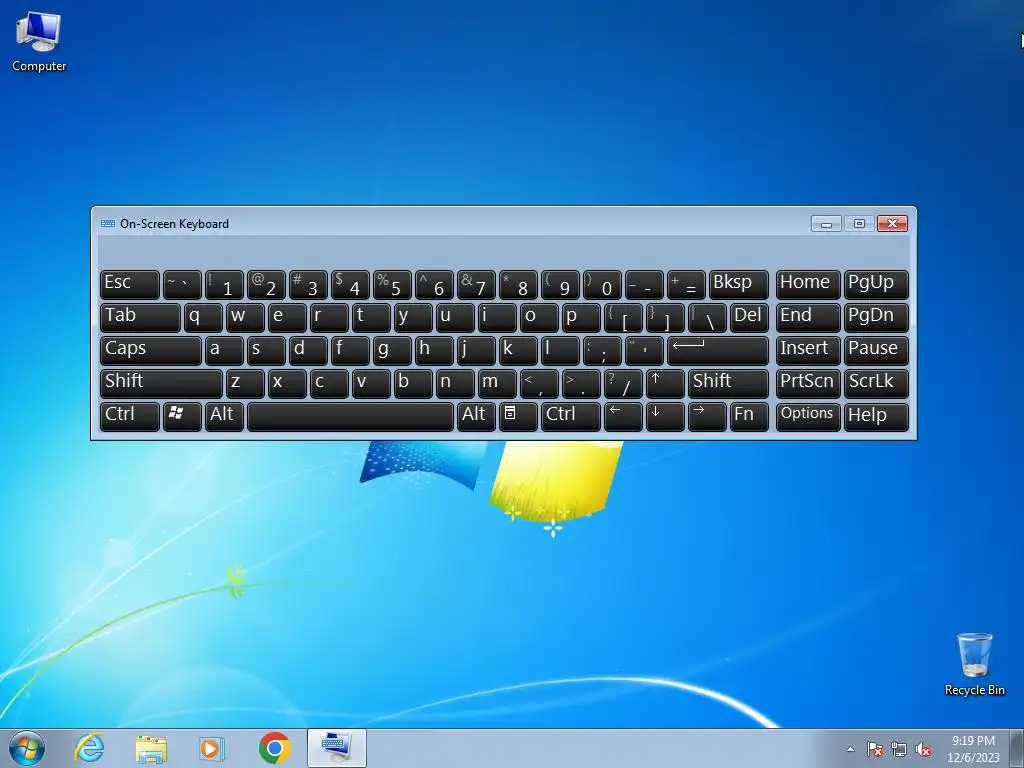
Task: Show hidden system tray icons arrow
Action: pos(850,749)
